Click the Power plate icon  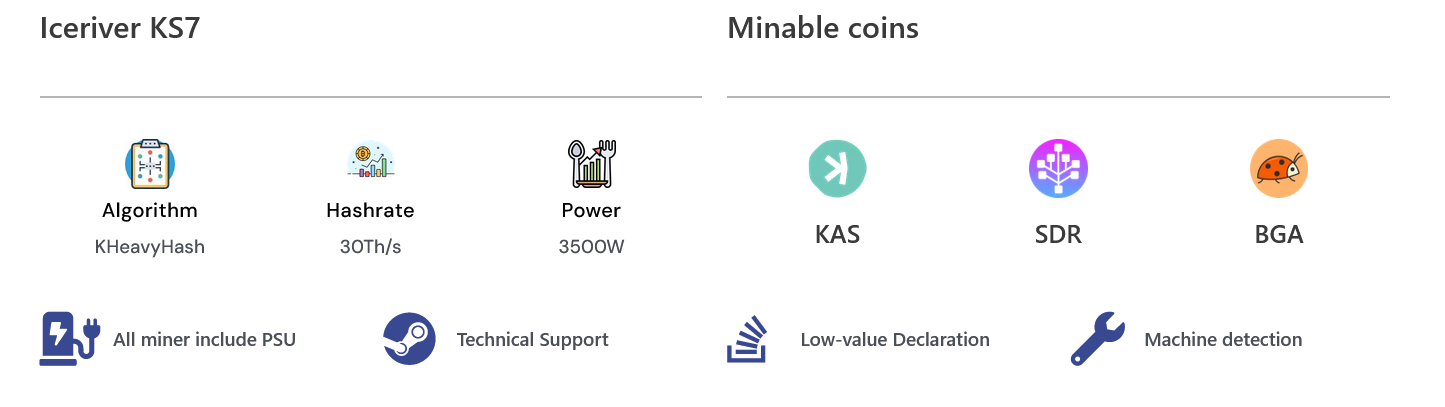[x=590, y=164]
